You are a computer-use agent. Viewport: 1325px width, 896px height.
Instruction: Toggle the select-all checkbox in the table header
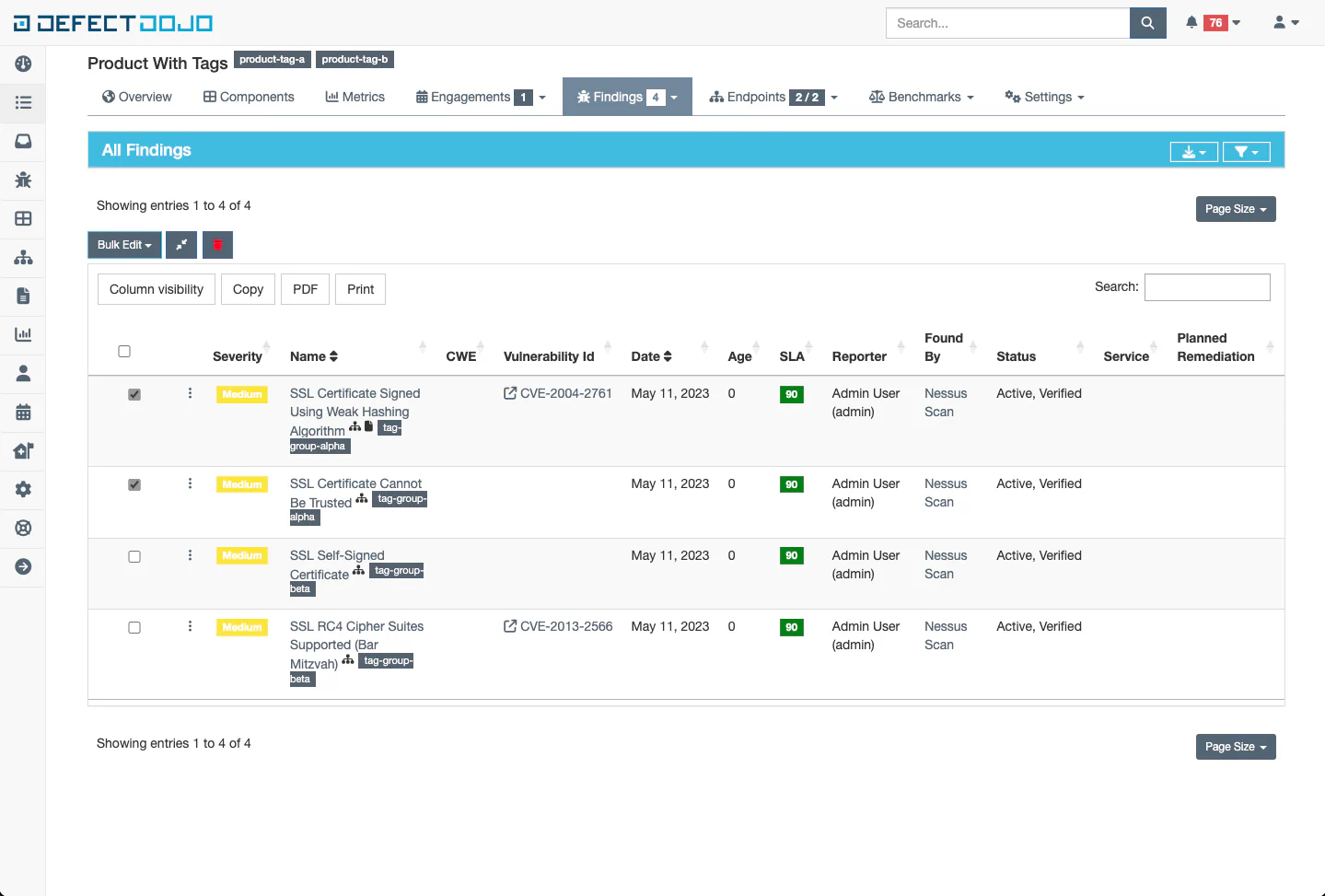pos(124,351)
